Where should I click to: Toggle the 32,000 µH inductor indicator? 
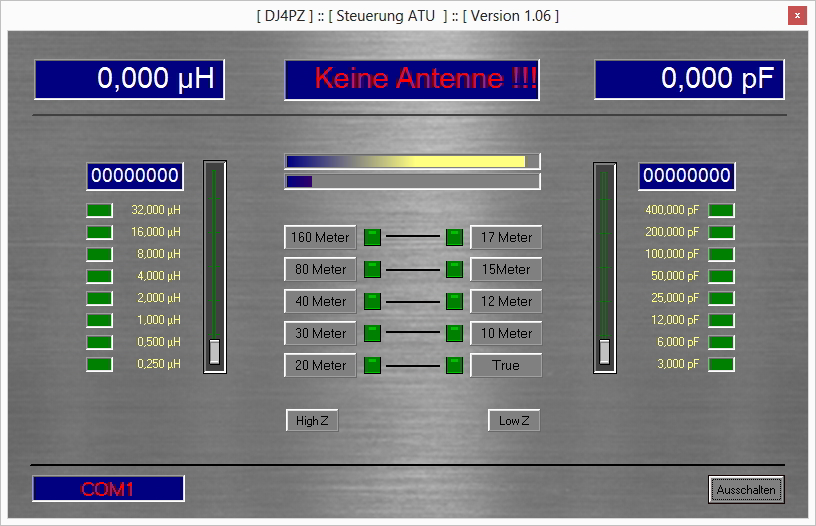100,210
